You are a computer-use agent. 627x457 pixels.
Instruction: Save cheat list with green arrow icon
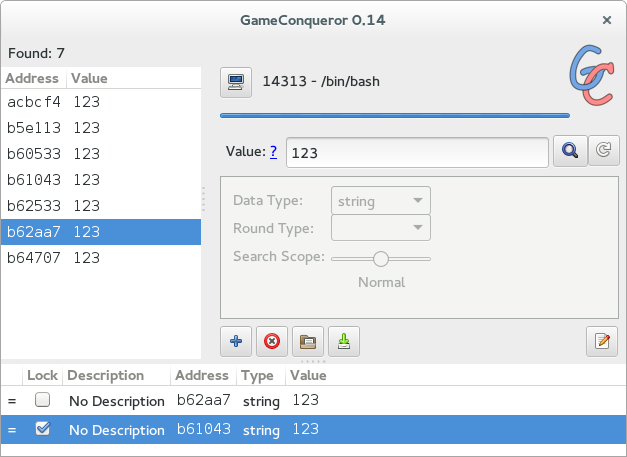pos(344,341)
